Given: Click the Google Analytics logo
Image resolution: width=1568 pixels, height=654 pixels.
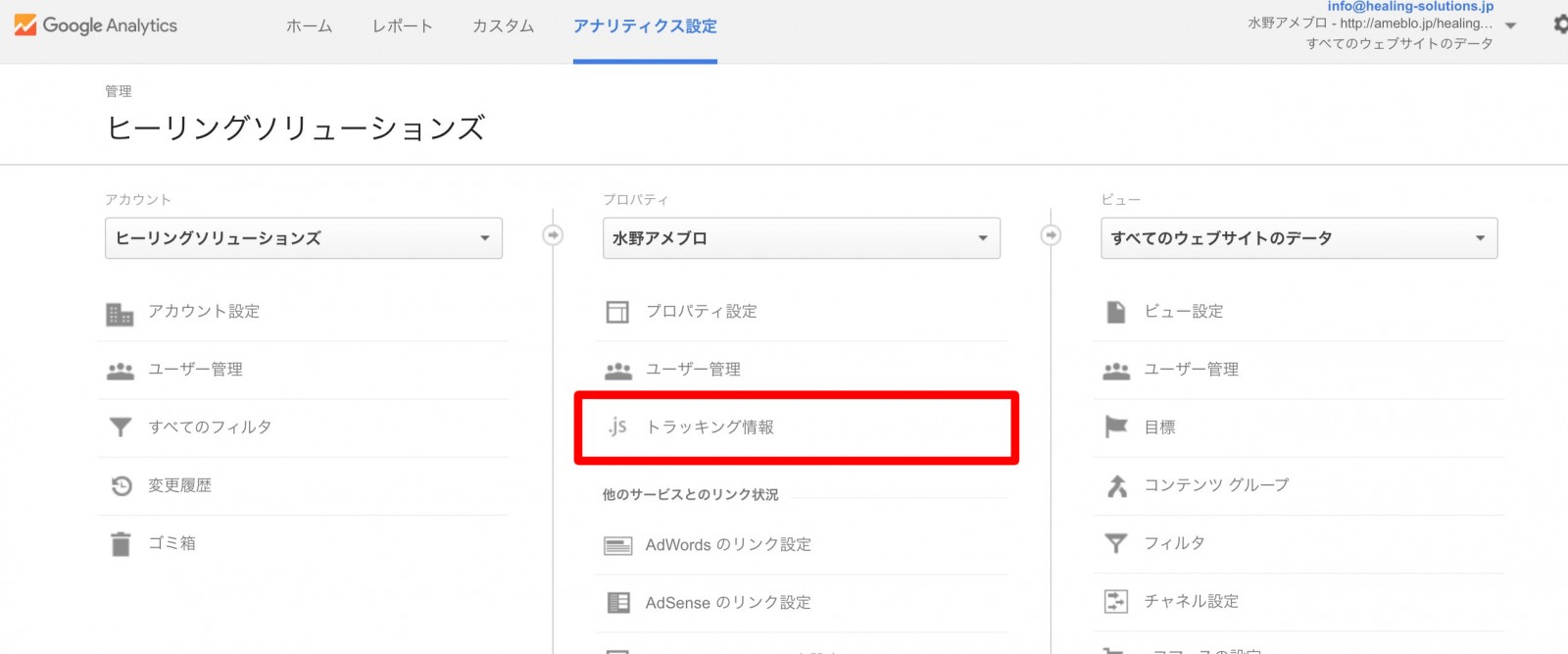Looking at the screenshot, I should click(x=96, y=25).
